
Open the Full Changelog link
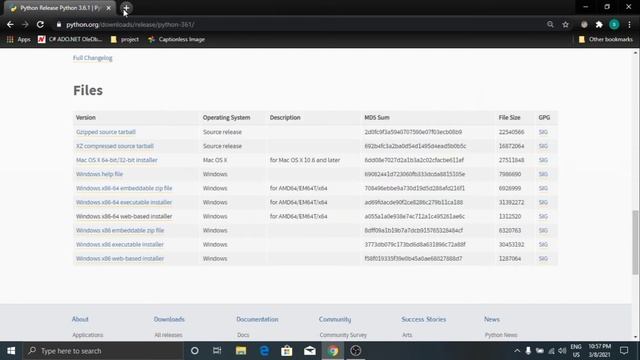[93, 58]
